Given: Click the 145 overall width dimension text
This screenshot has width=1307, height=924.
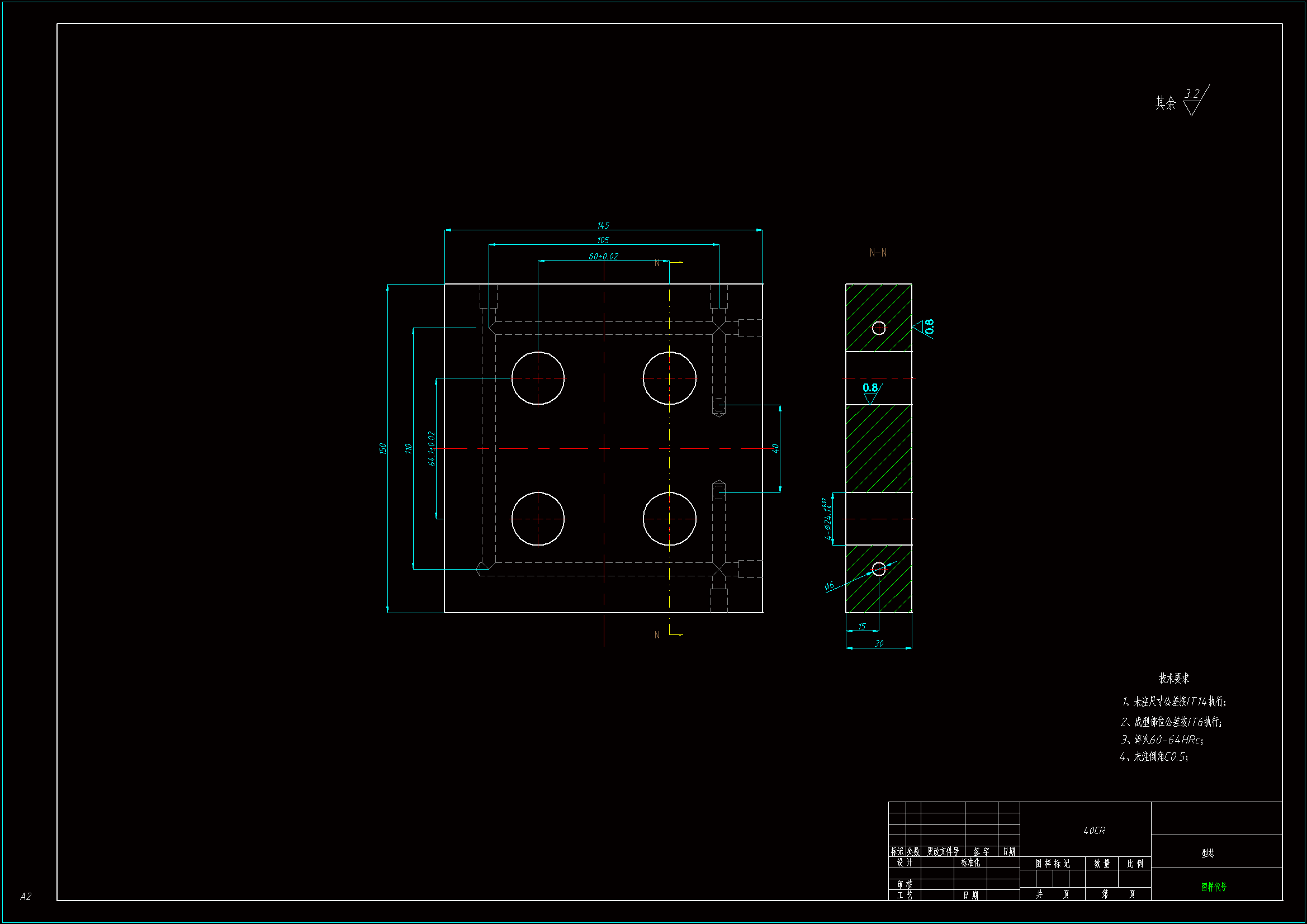Looking at the screenshot, I should tap(603, 225).
